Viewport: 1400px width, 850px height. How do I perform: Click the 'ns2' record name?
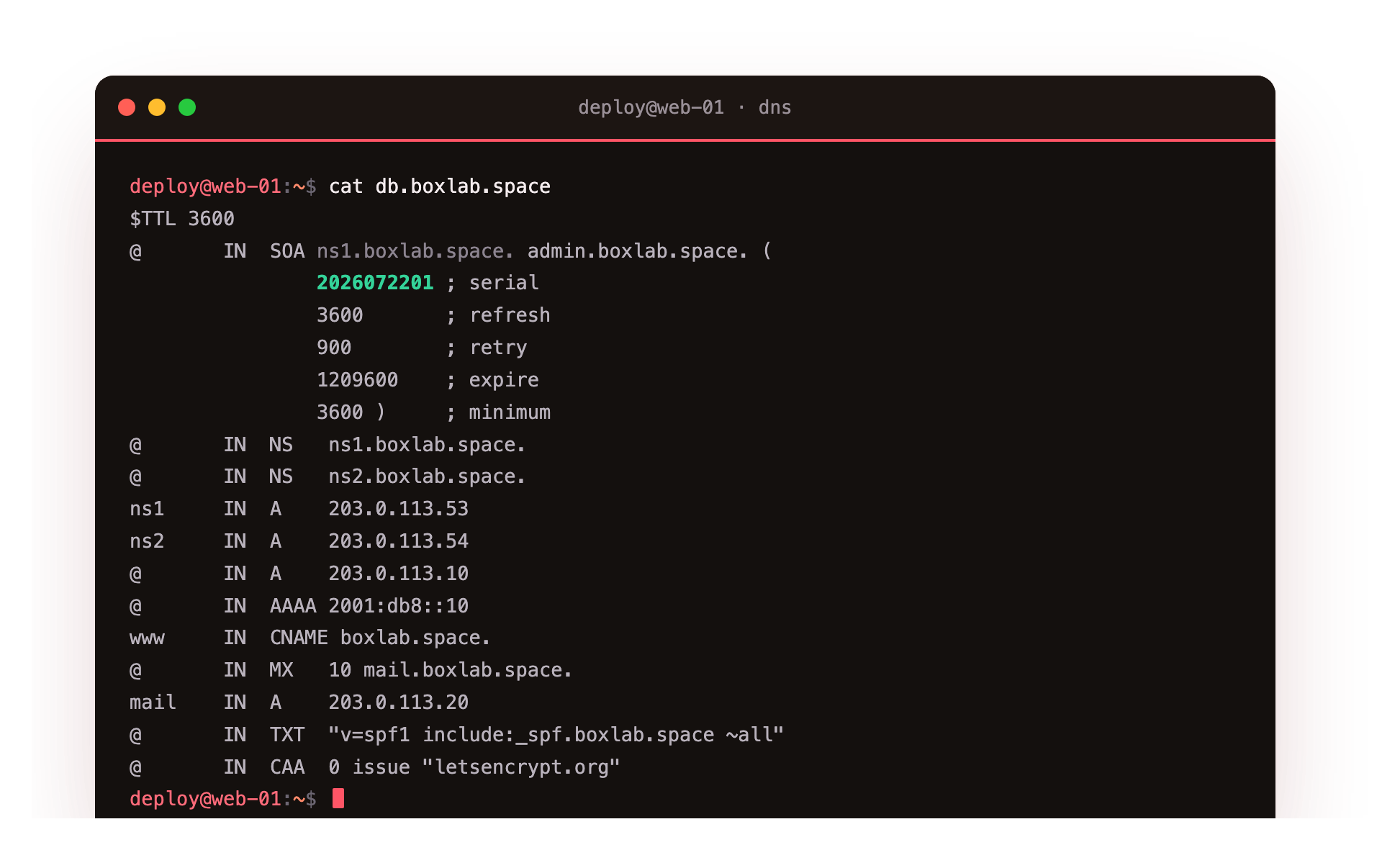147,541
